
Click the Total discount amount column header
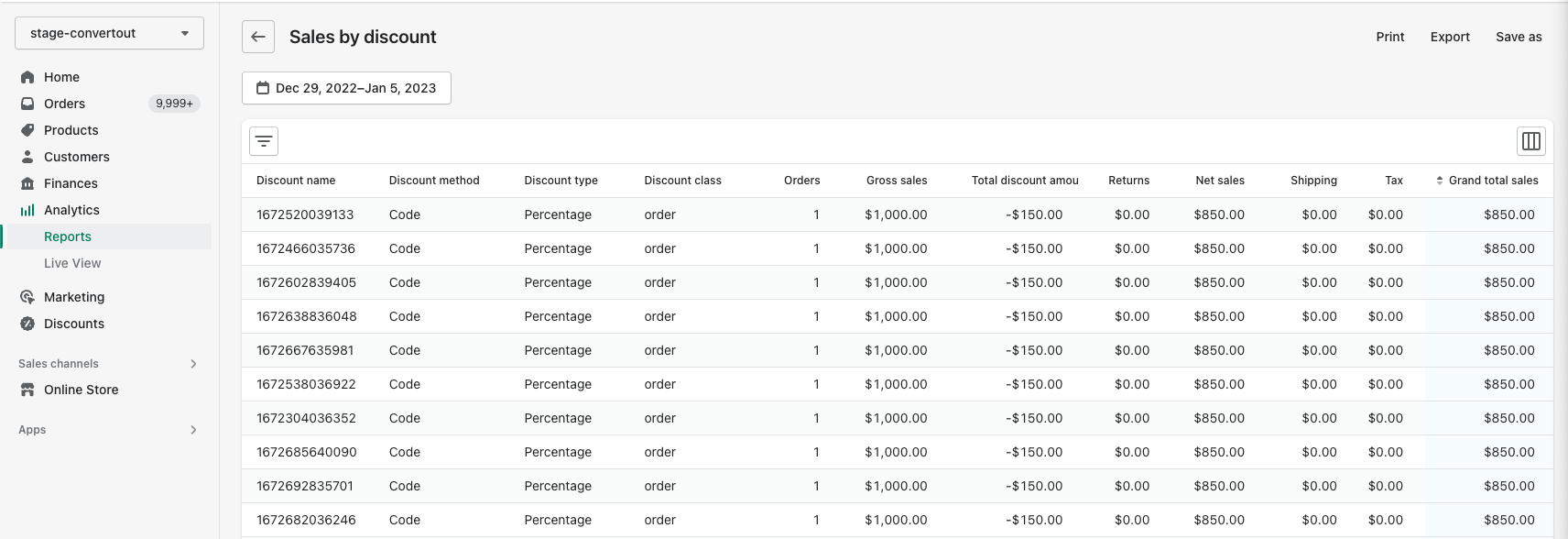(1025, 181)
